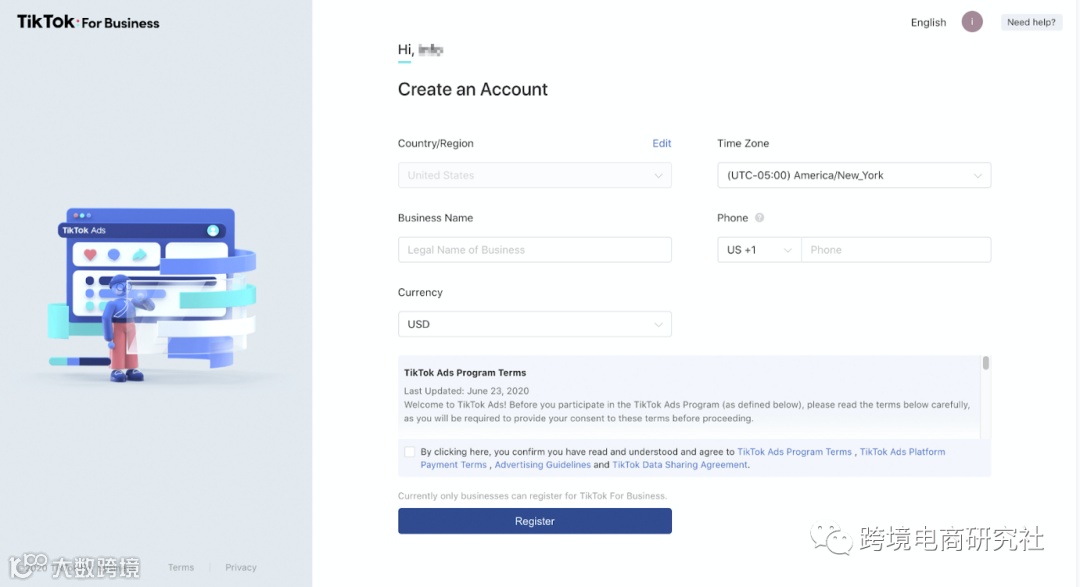Open the user avatar profile menu
Screen dimensions: 1080x587
(x=972, y=22)
